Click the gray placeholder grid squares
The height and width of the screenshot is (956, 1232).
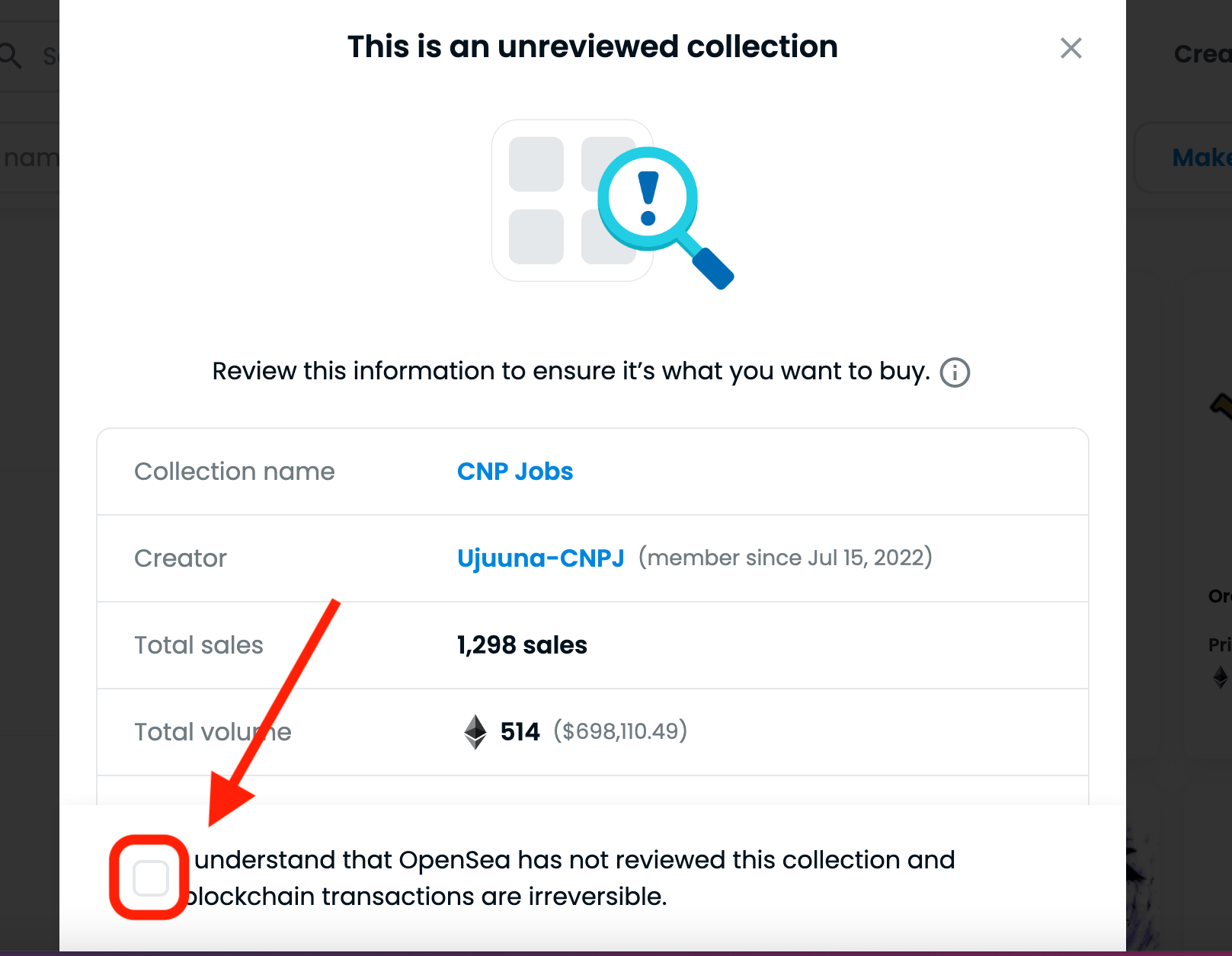(x=572, y=200)
